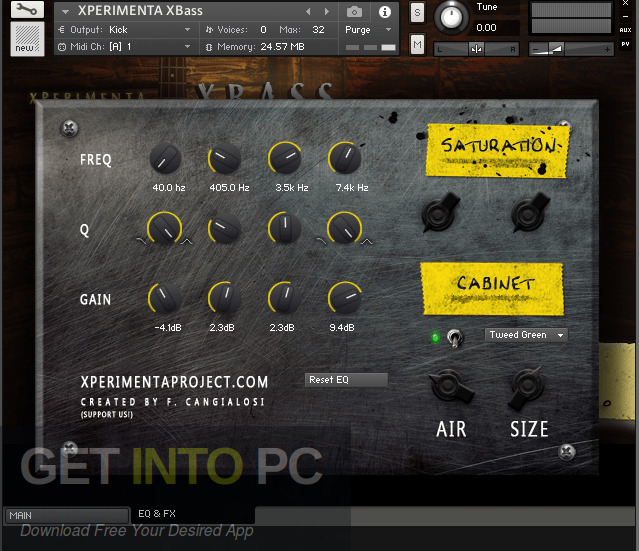Click the Q knob under 405.0 Hz

[x=225, y=229]
